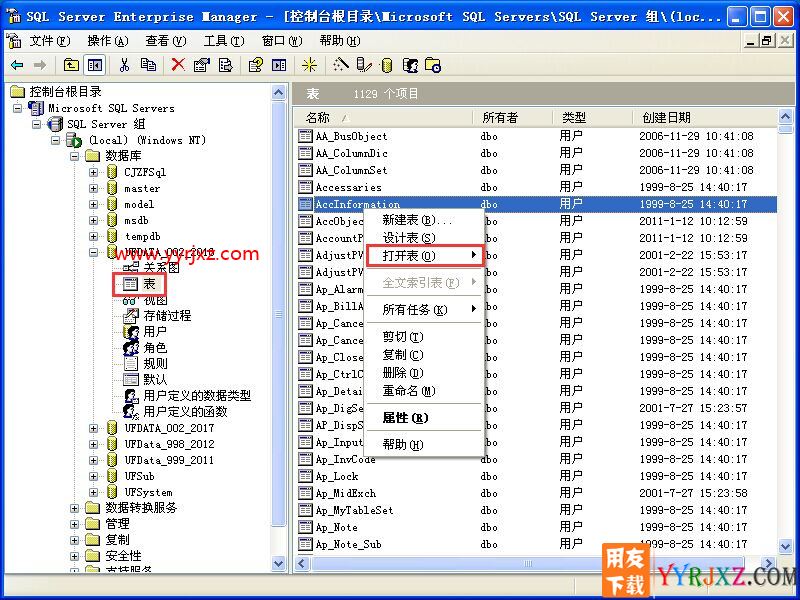This screenshot has width=800, height=600.
Task: Open the 窗口(W) menu
Action: pyautogui.click(x=282, y=40)
